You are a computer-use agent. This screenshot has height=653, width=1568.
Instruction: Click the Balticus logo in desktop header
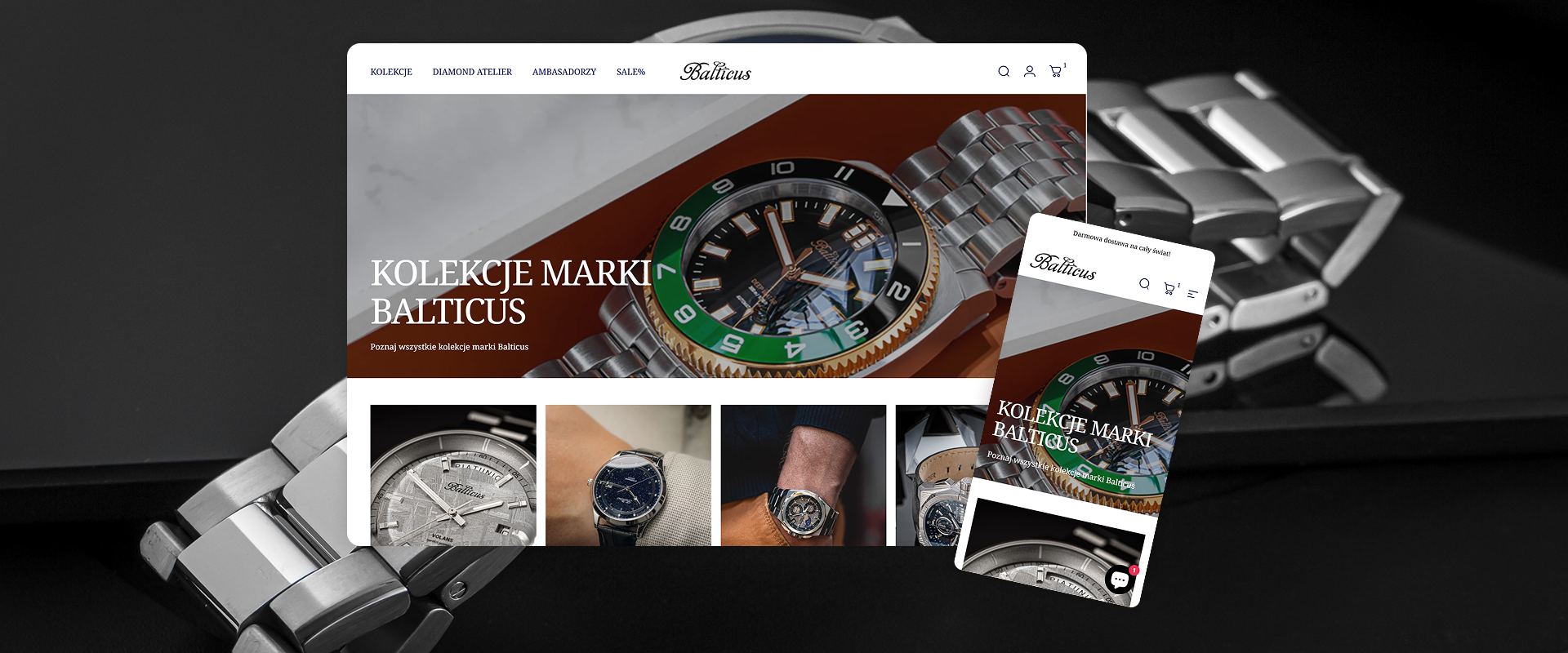click(715, 72)
